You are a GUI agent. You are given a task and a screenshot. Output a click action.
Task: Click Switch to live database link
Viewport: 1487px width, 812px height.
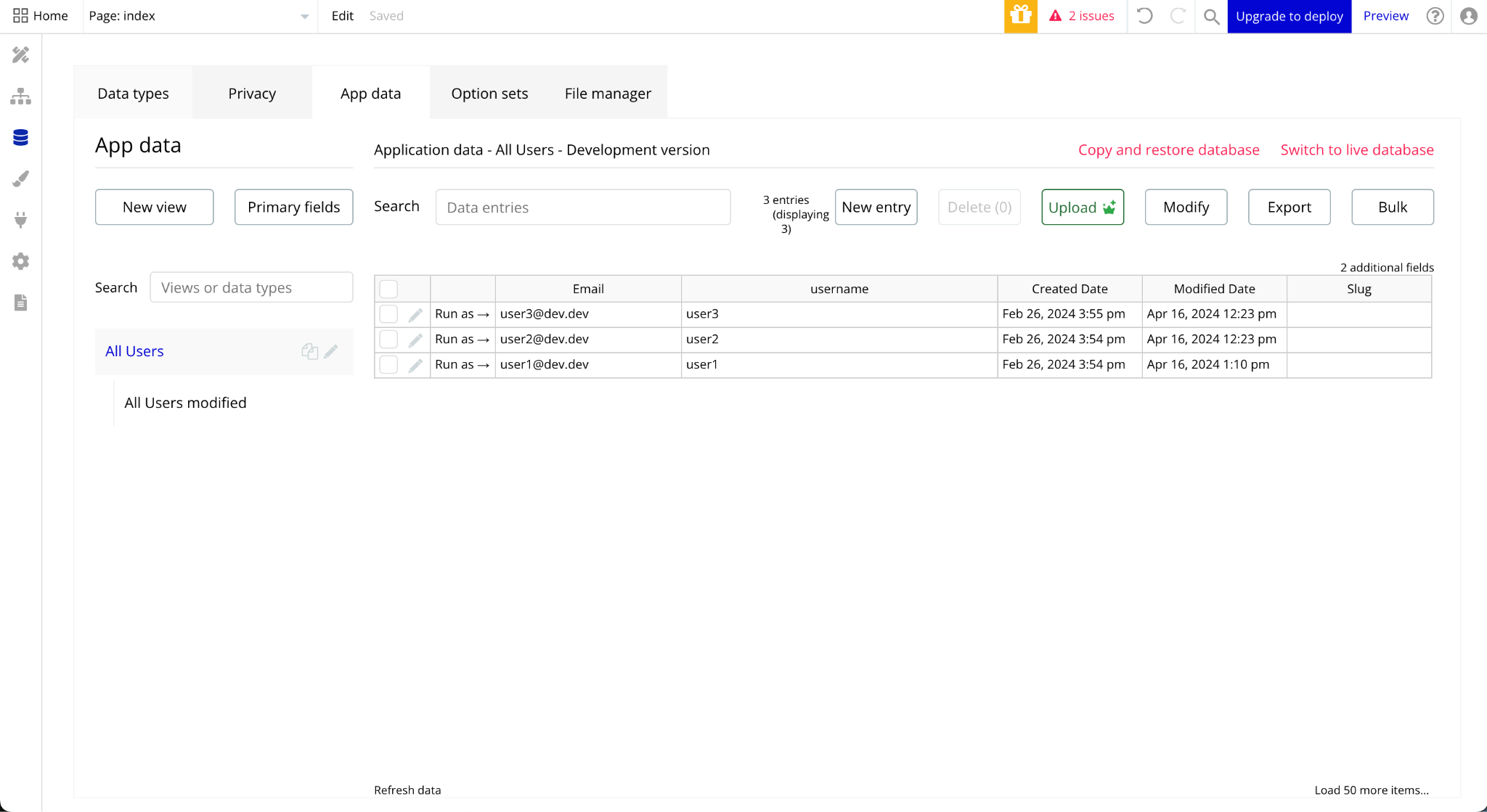[1356, 150]
